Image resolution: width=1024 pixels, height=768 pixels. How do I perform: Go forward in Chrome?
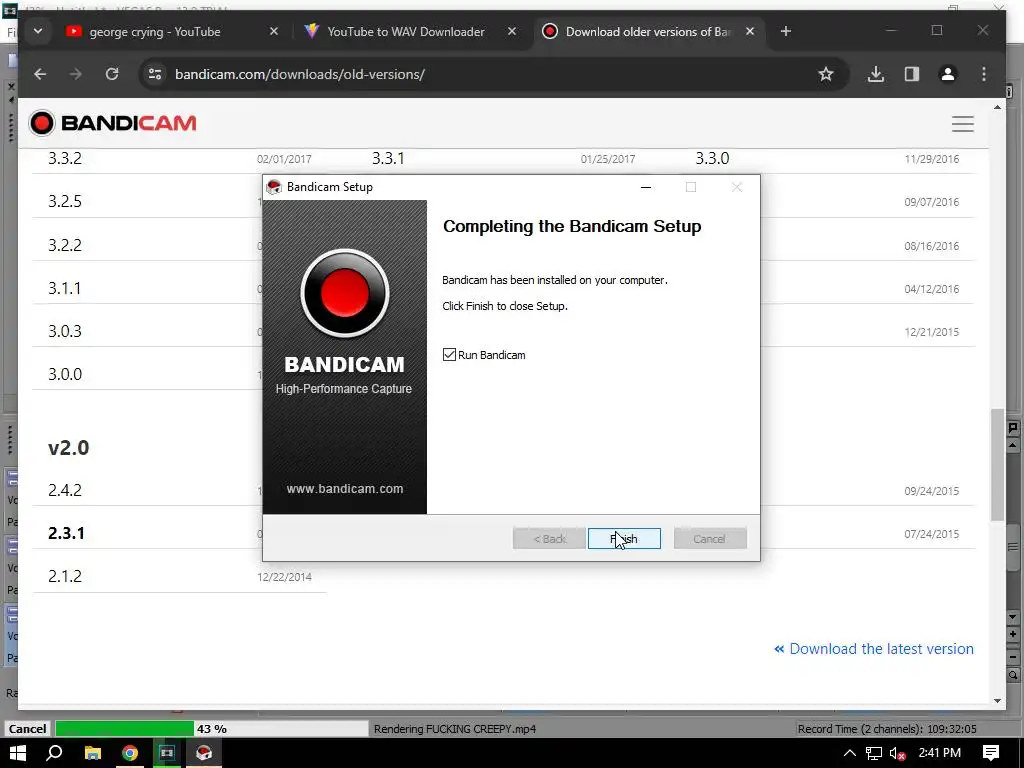[x=76, y=74]
